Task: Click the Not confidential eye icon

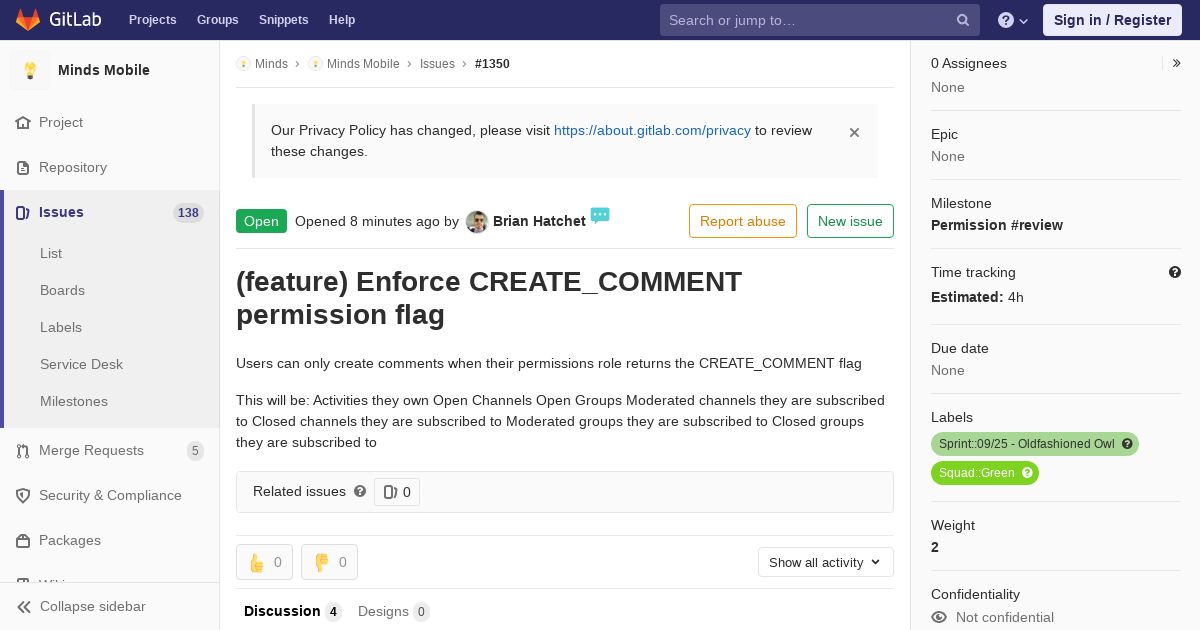Action: [939, 617]
